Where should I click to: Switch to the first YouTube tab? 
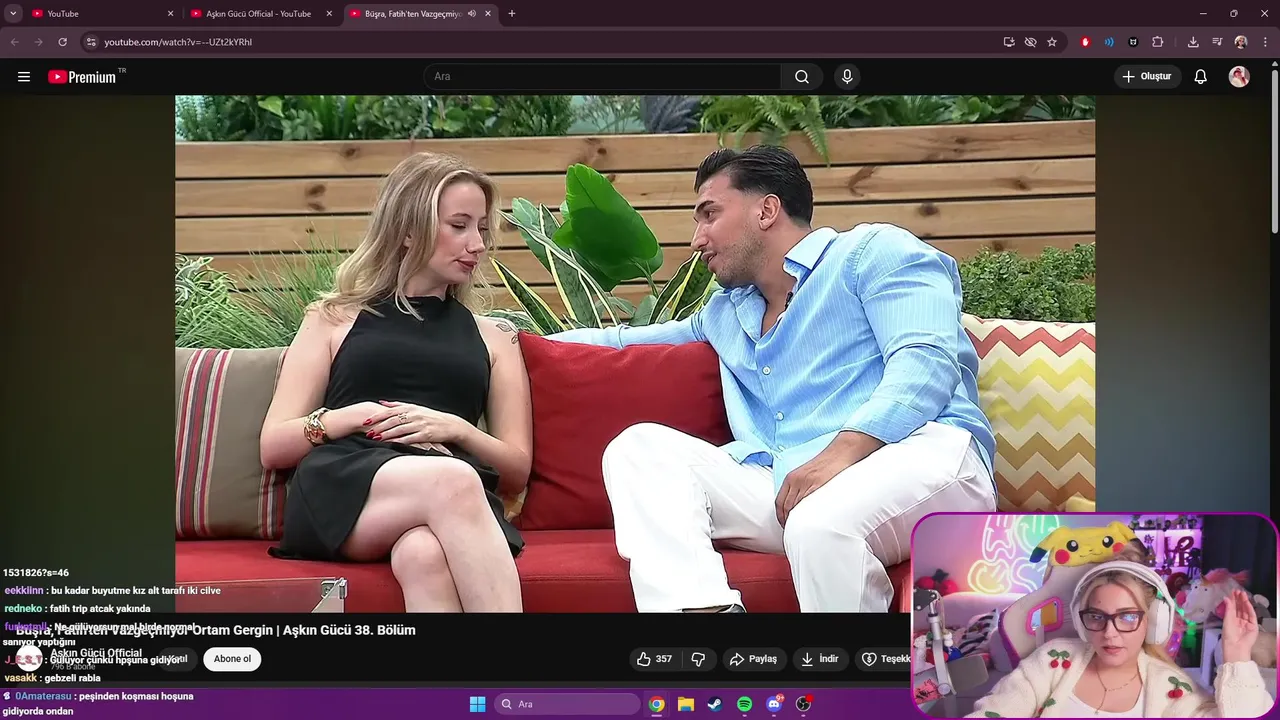pyautogui.click(x=100, y=14)
